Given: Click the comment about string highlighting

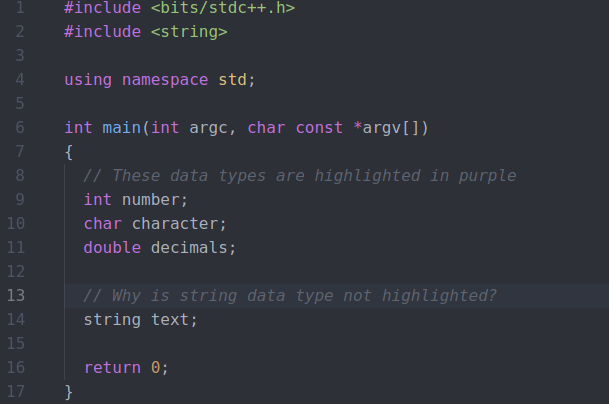Looking at the screenshot, I should [290, 296].
